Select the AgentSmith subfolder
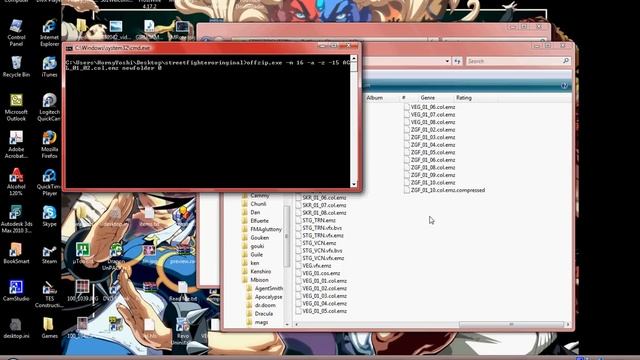 (269, 288)
